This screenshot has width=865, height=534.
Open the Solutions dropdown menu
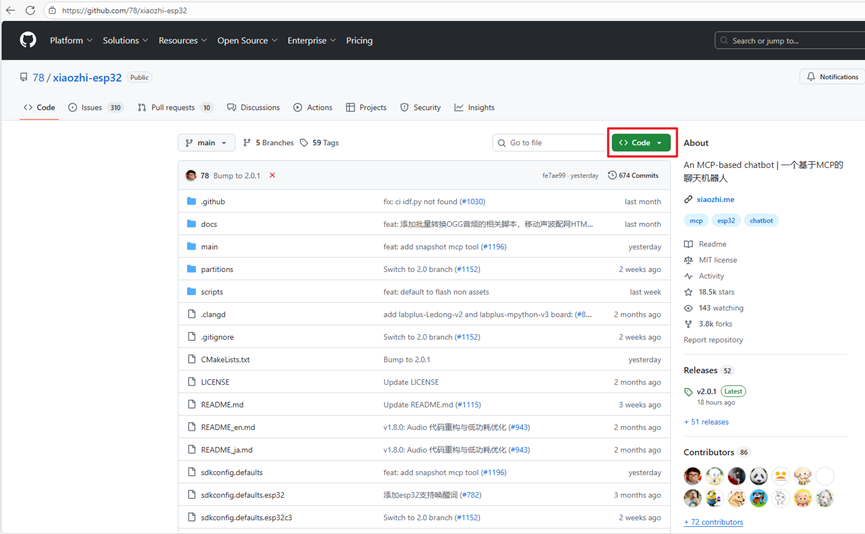point(125,40)
